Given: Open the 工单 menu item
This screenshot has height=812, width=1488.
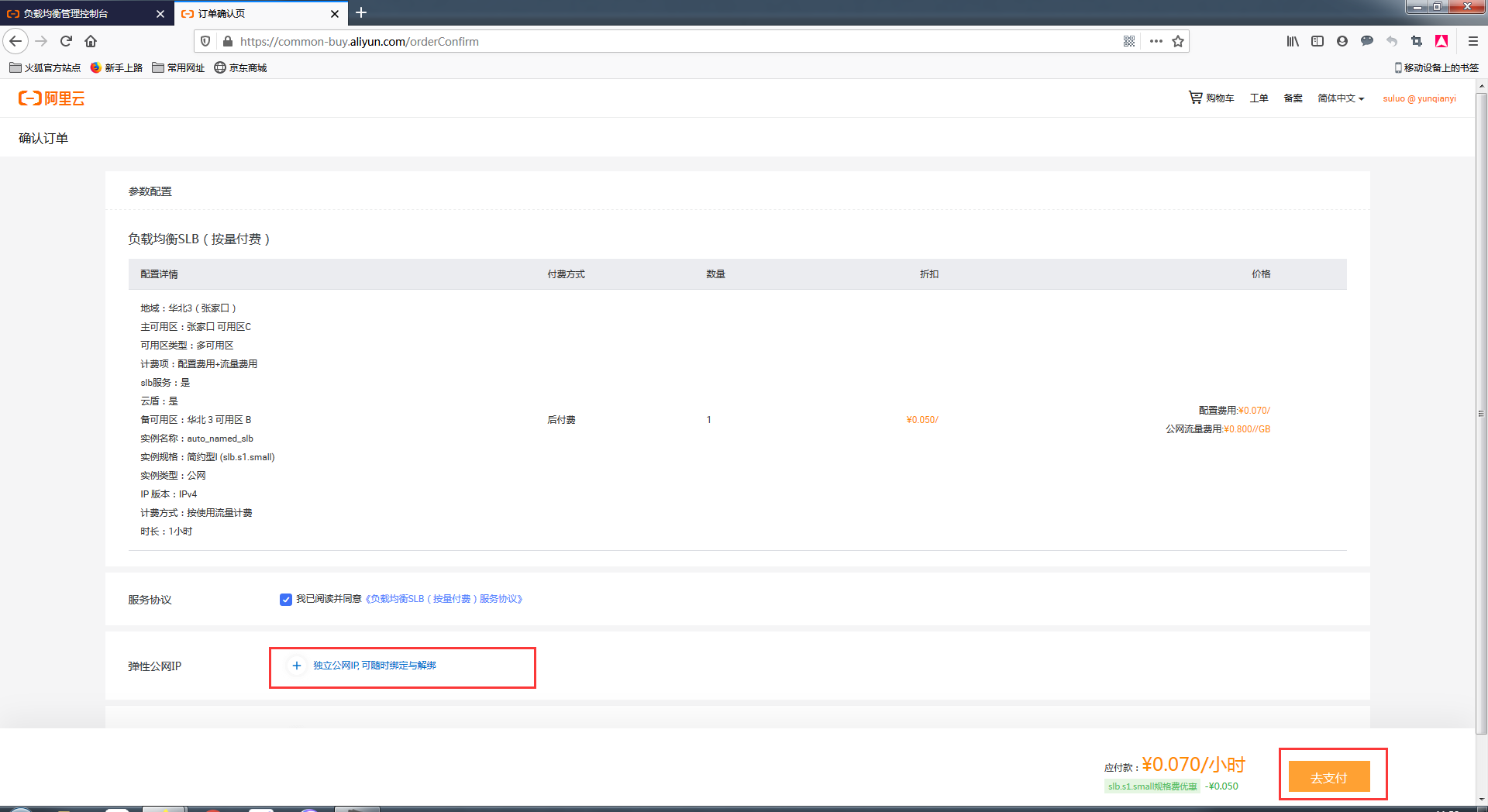Looking at the screenshot, I should (1259, 98).
